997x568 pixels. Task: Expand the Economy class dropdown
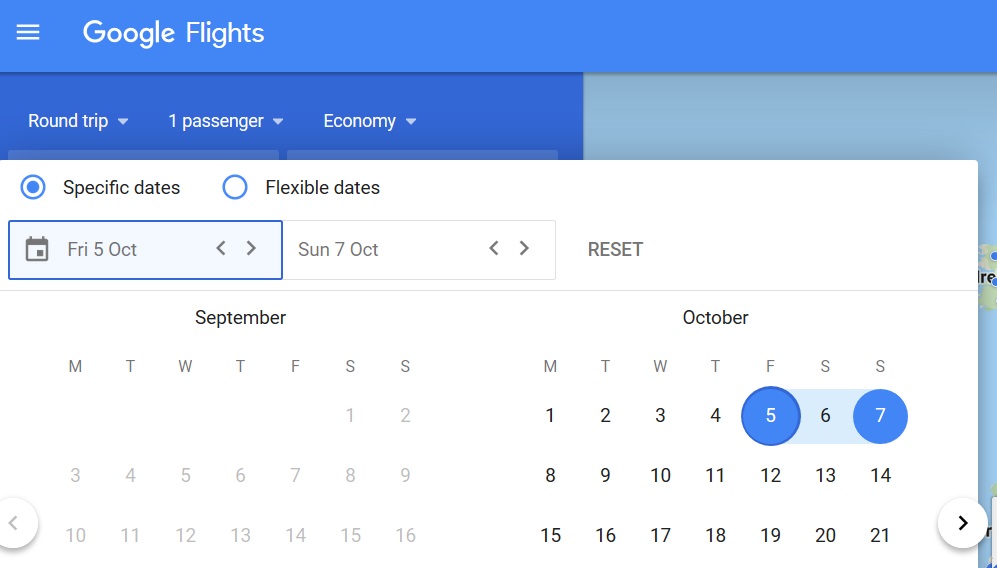tap(369, 121)
